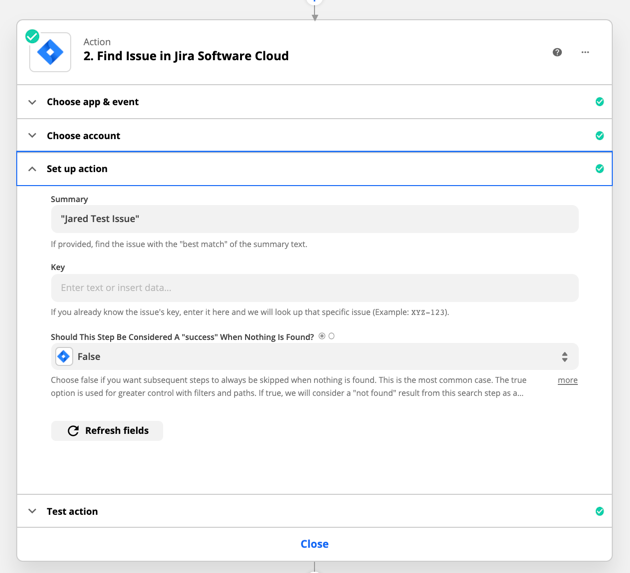
Task: Click the refresh arrow icon
Action: [73, 431]
